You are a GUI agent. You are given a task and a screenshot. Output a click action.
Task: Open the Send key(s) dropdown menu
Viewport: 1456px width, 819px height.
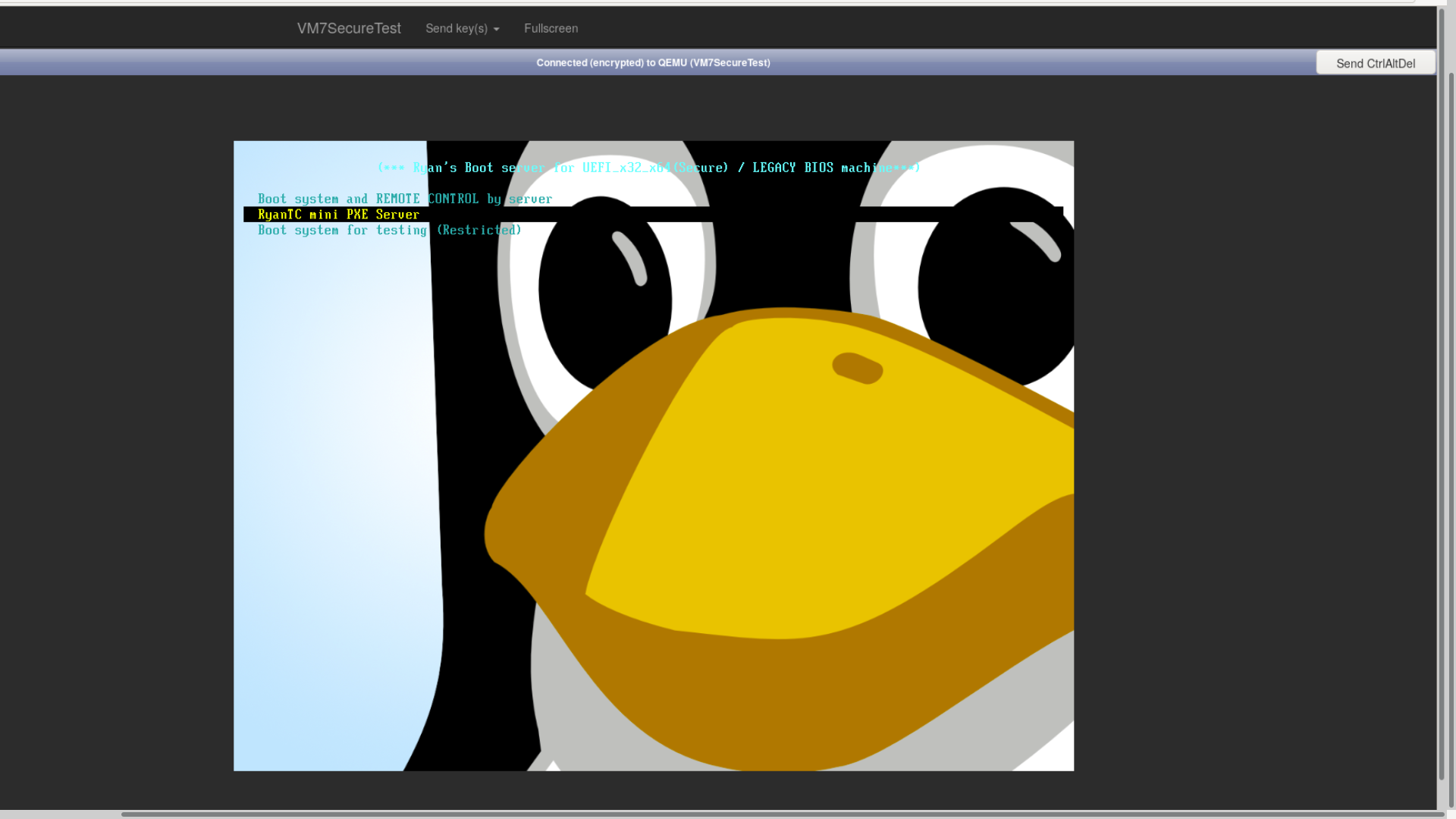coord(462,28)
